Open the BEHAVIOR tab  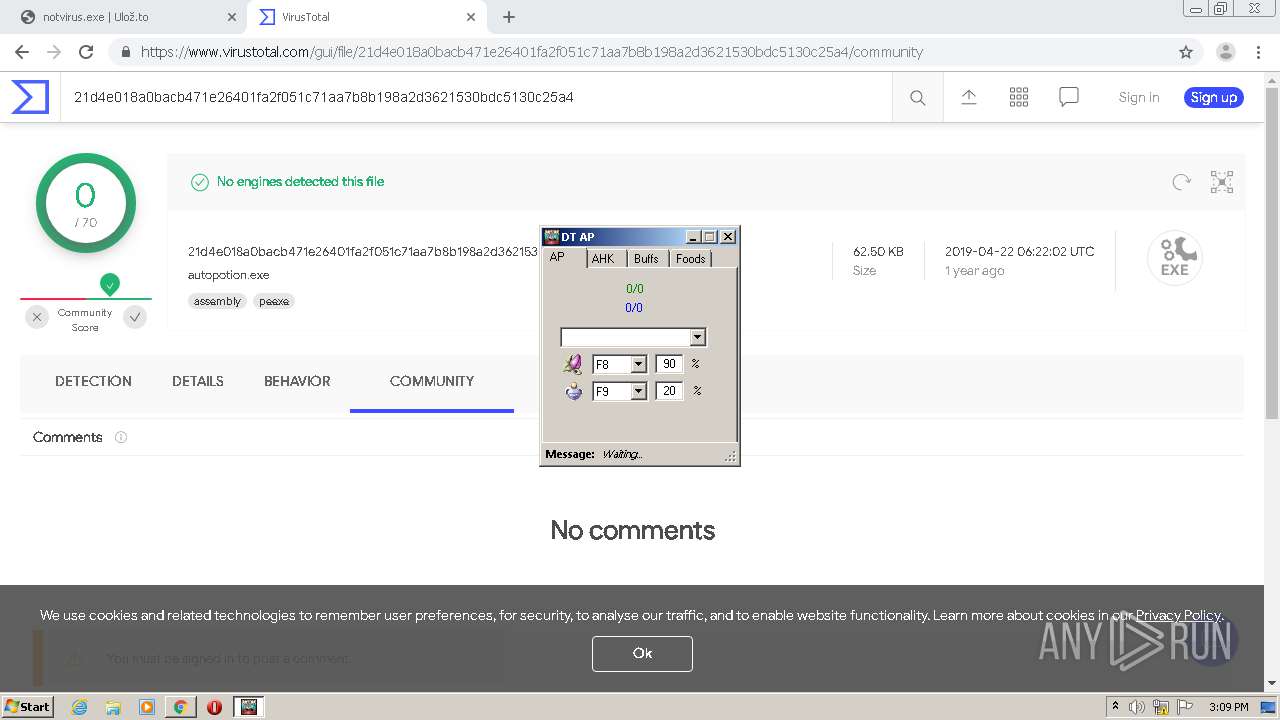pos(297,381)
